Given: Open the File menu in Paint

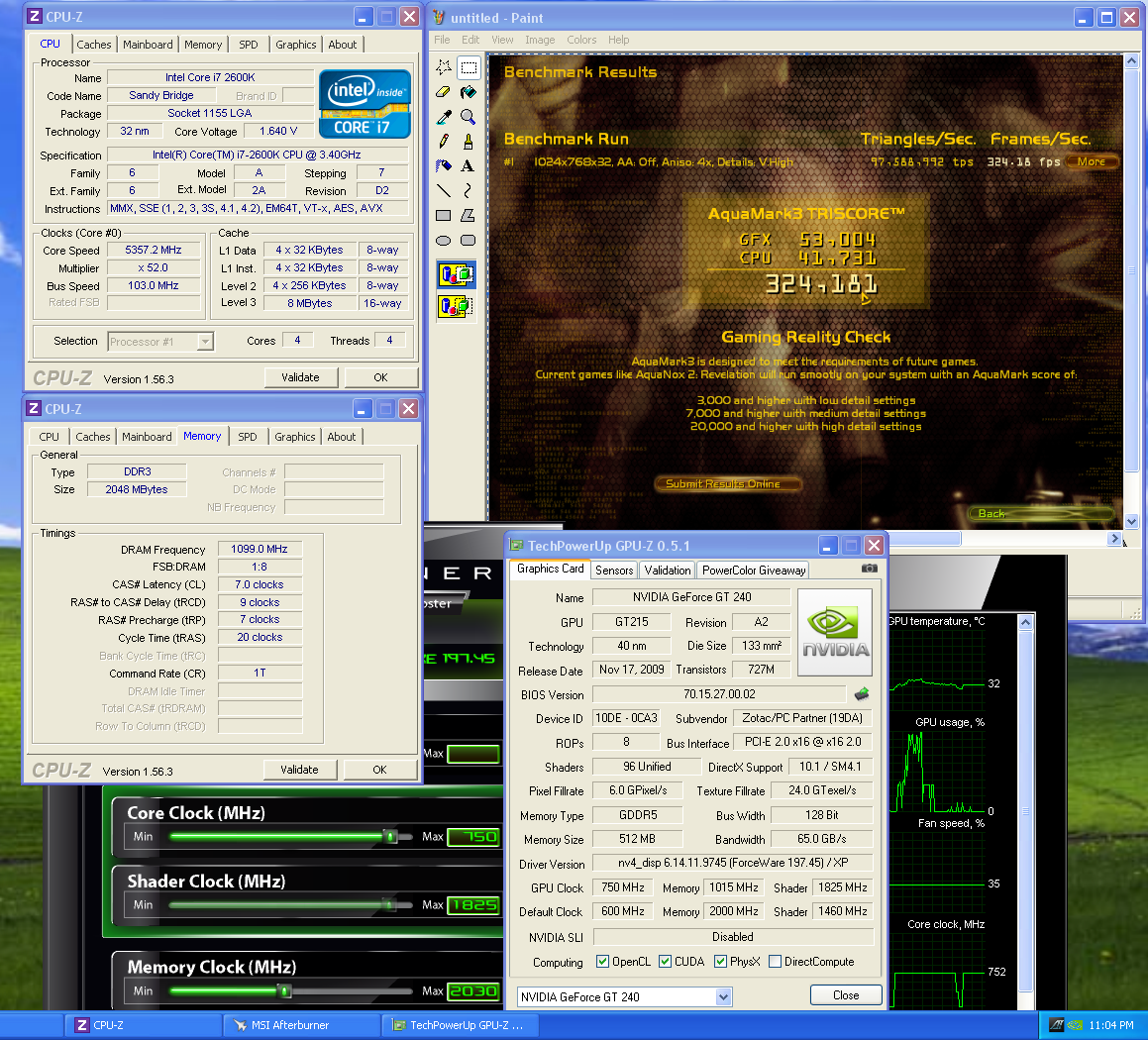Looking at the screenshot, I should pos(442,40).
